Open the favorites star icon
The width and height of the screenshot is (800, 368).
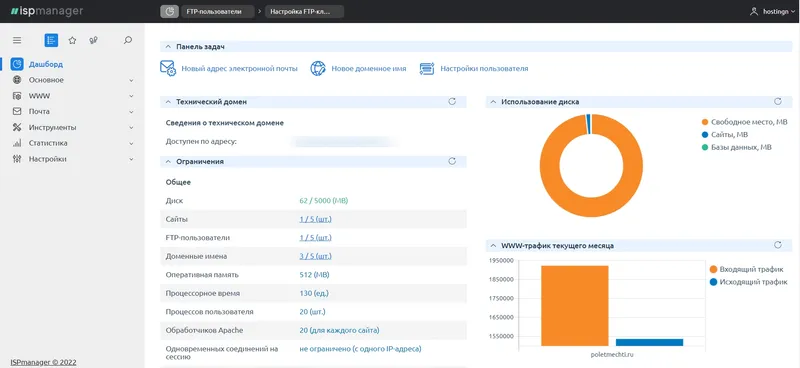coord(72,40)
